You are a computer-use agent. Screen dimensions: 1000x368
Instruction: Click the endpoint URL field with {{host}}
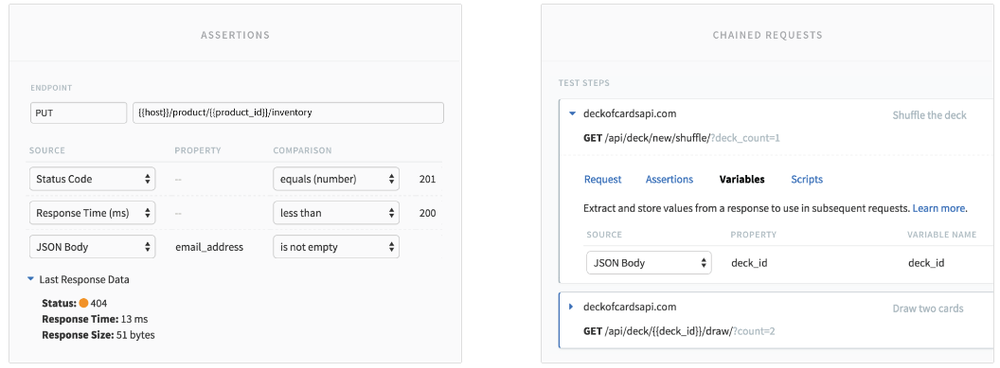(288, 113)
